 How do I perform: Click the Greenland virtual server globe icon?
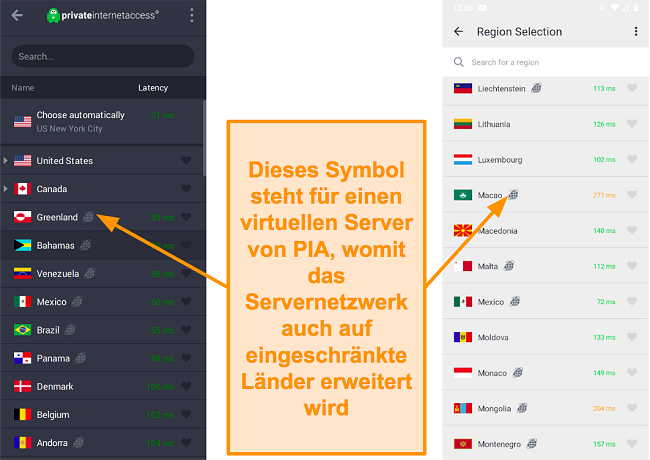pyautogui.click(x=88, y=217)
